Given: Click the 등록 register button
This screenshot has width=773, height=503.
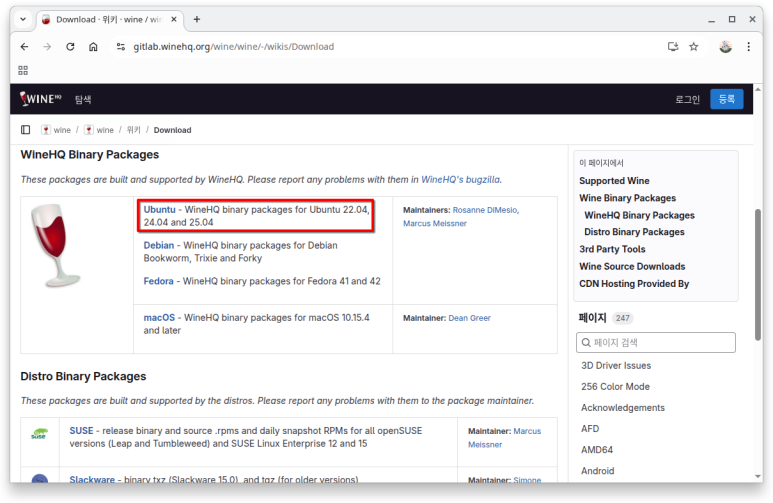Looking at the screenshot, I should (x=727, y=99).
